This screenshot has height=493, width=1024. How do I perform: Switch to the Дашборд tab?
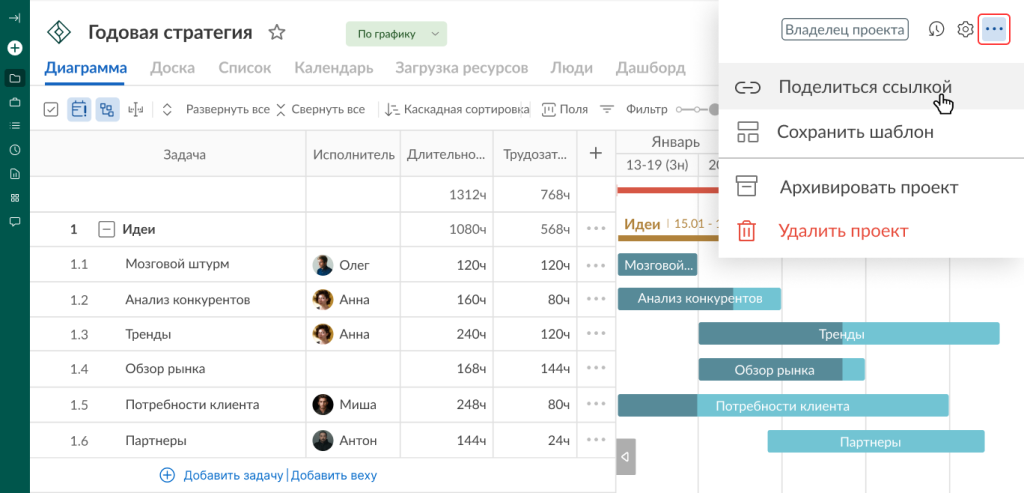point(650,68)
